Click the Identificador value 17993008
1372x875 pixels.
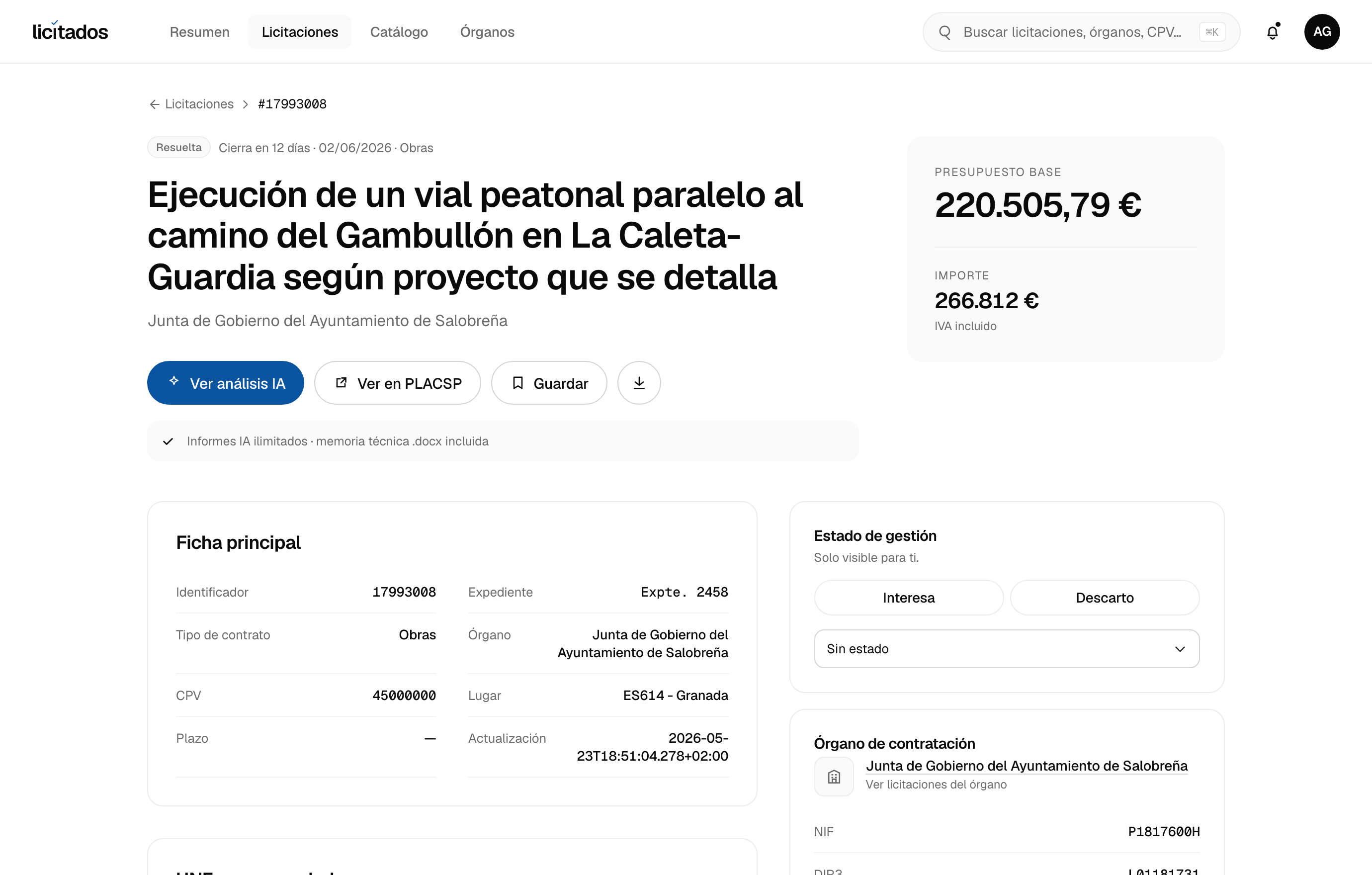(404, 592)
